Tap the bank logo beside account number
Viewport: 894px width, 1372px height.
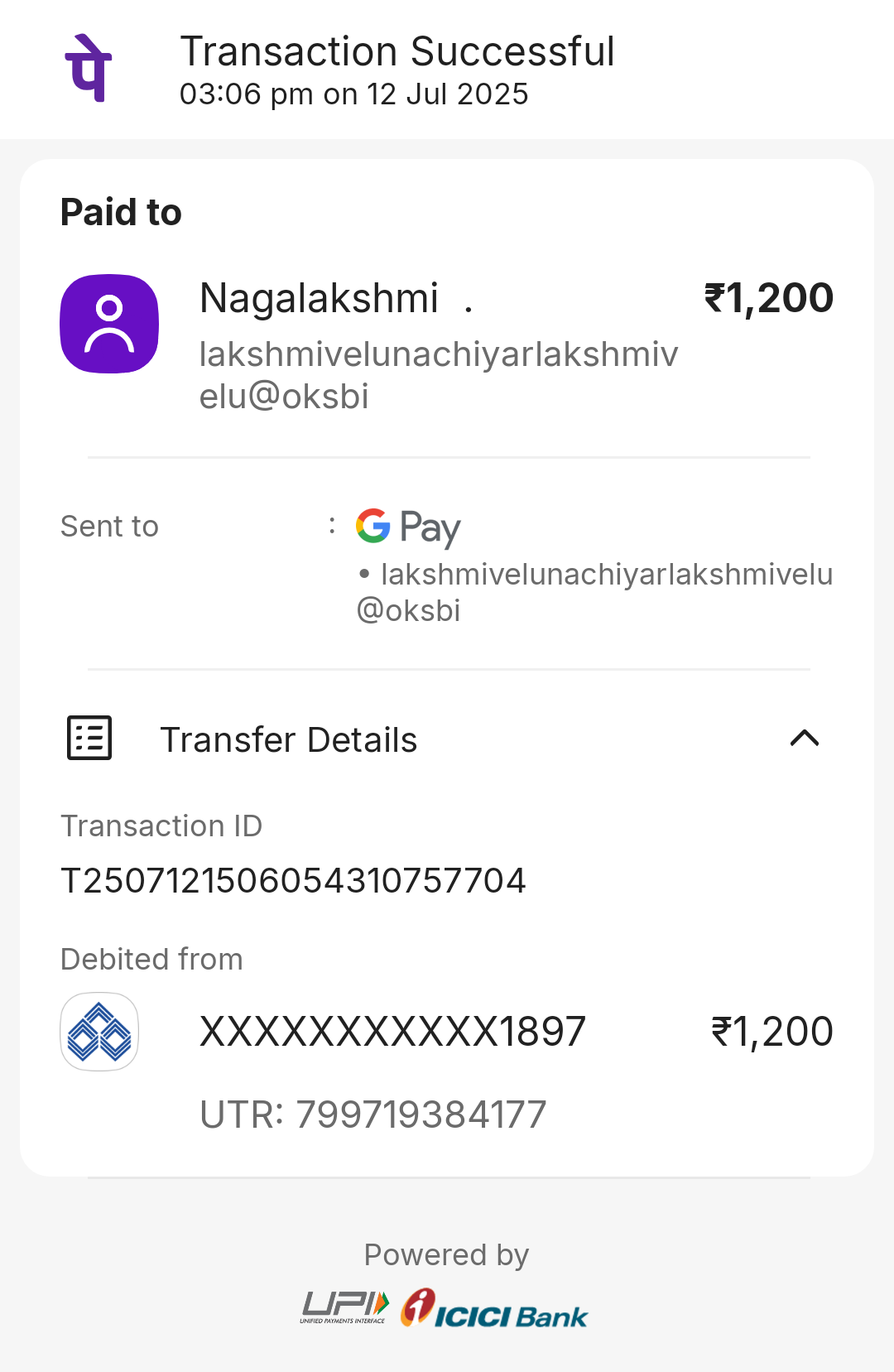tap(99, 1032)
